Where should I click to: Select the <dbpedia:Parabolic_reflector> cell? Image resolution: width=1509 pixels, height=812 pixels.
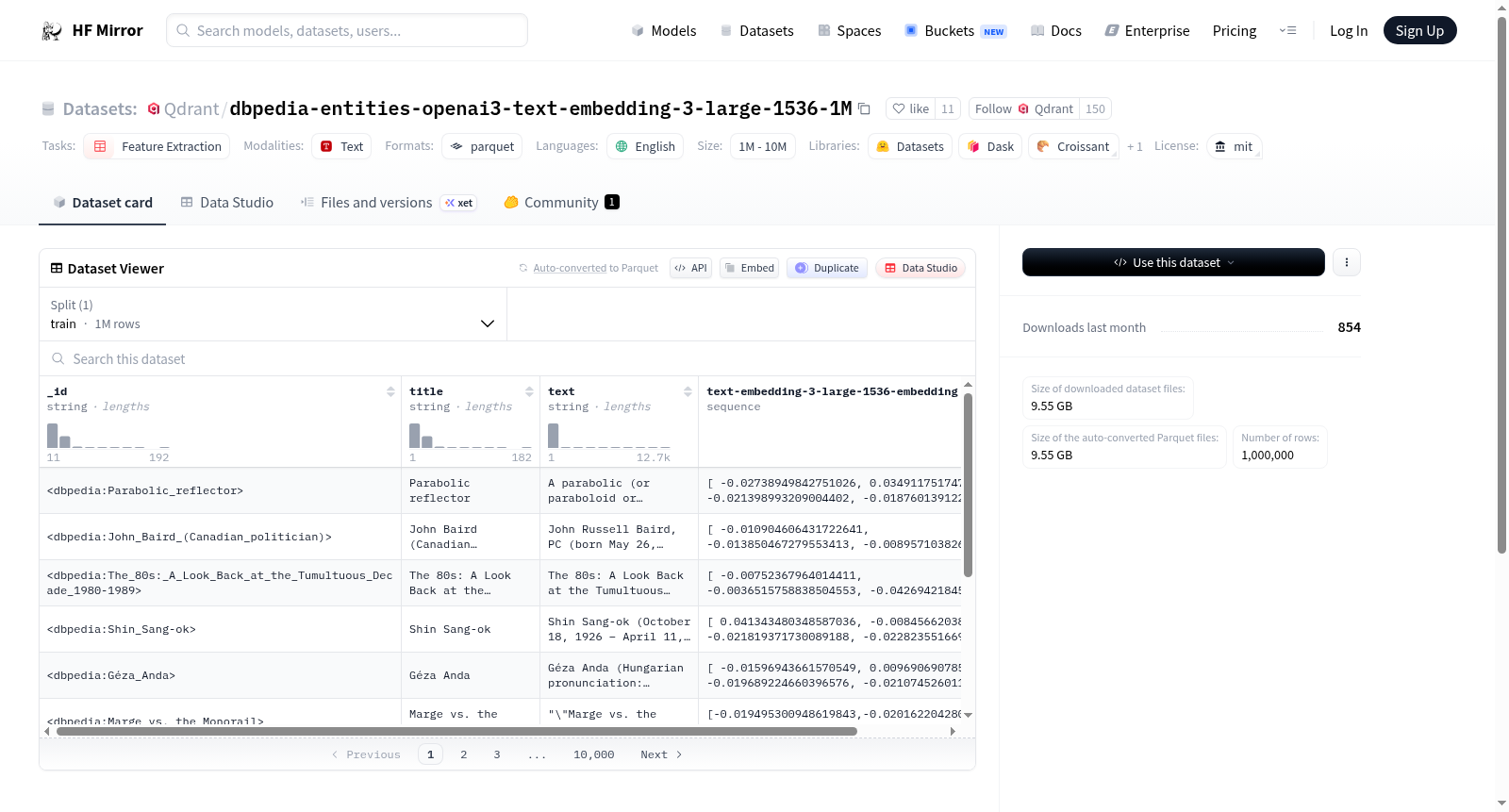[x=220, y=490]
